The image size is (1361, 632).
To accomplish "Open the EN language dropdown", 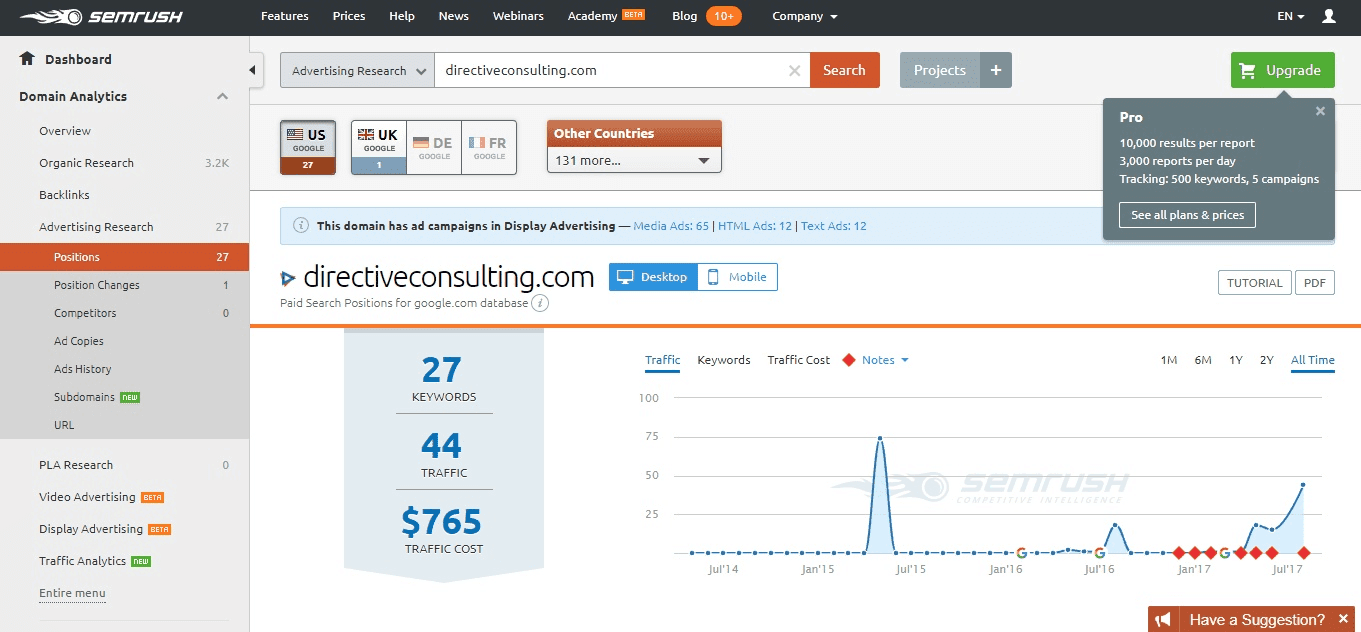I will tap(1291, 16).
